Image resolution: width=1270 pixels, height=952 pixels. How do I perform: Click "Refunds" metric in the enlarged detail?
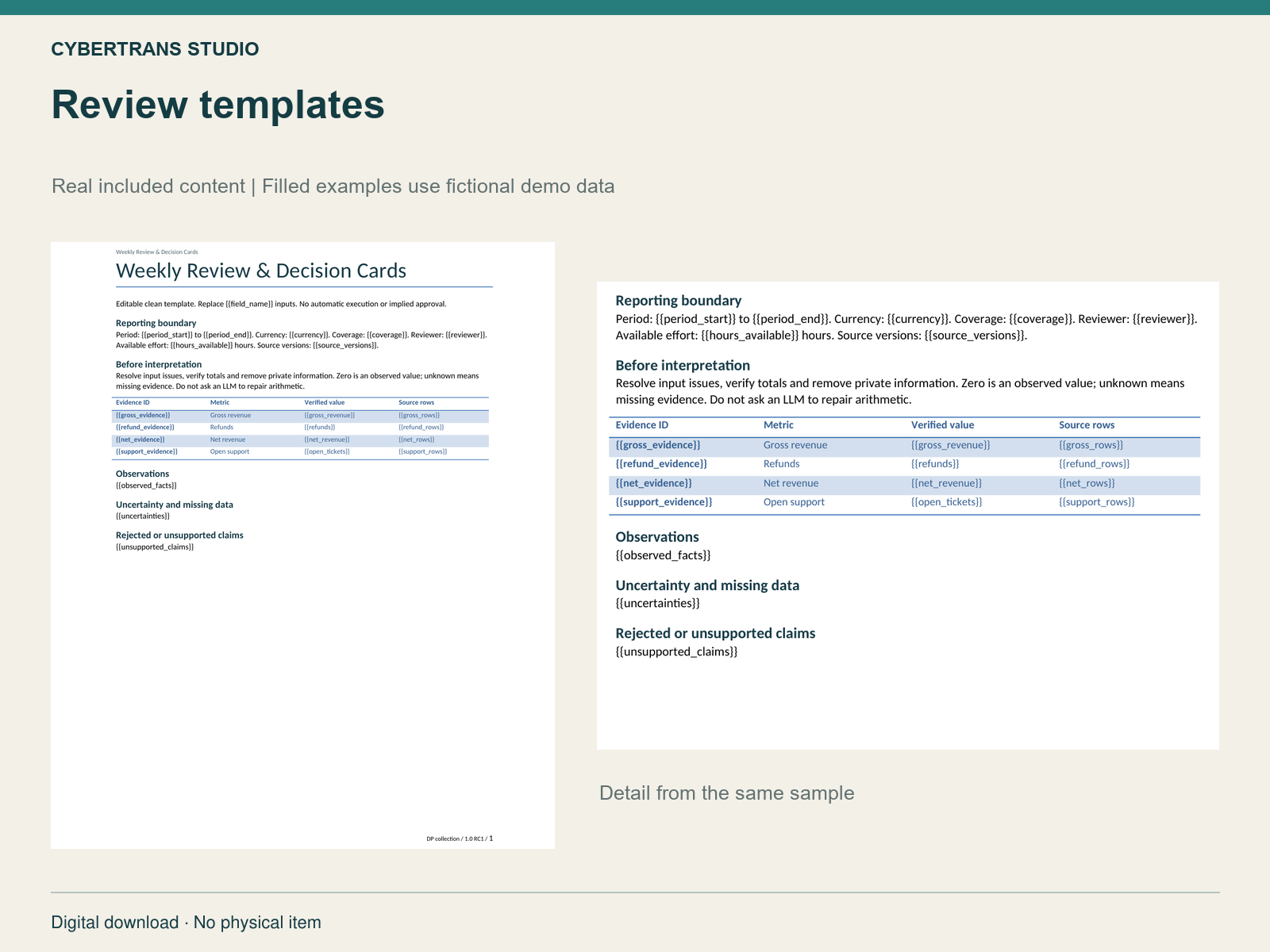[x=782, y=464]
